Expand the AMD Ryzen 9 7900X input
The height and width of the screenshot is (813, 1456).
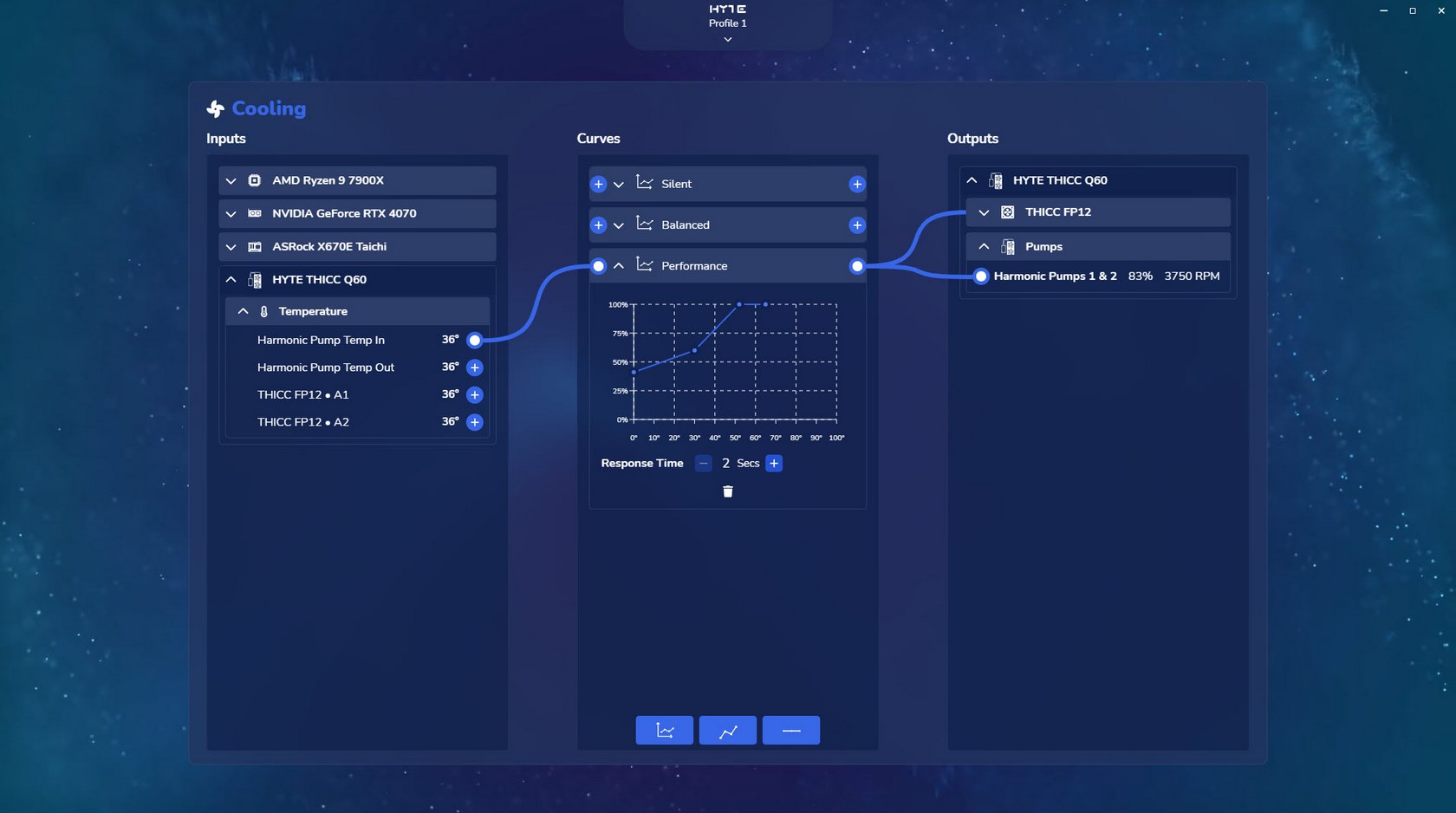coord(231,181)
